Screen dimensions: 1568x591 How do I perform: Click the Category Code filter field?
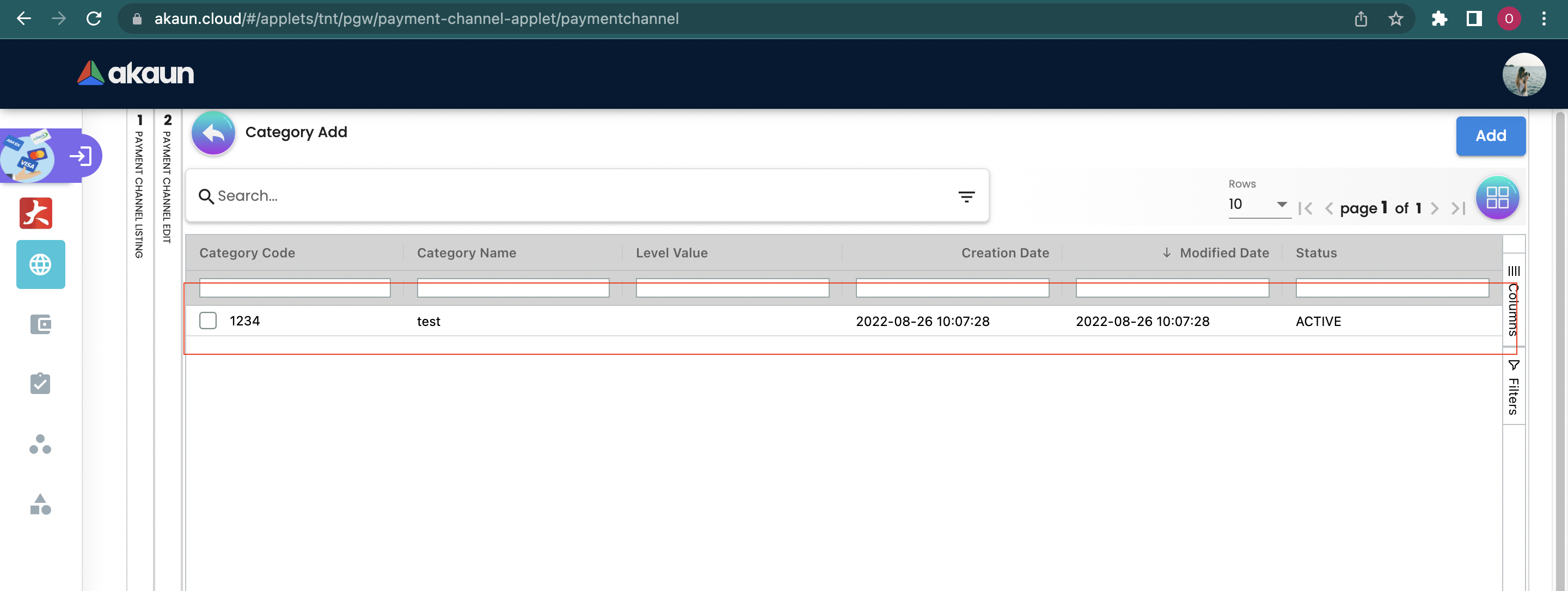pyautogui.click(x=295, y=288)
